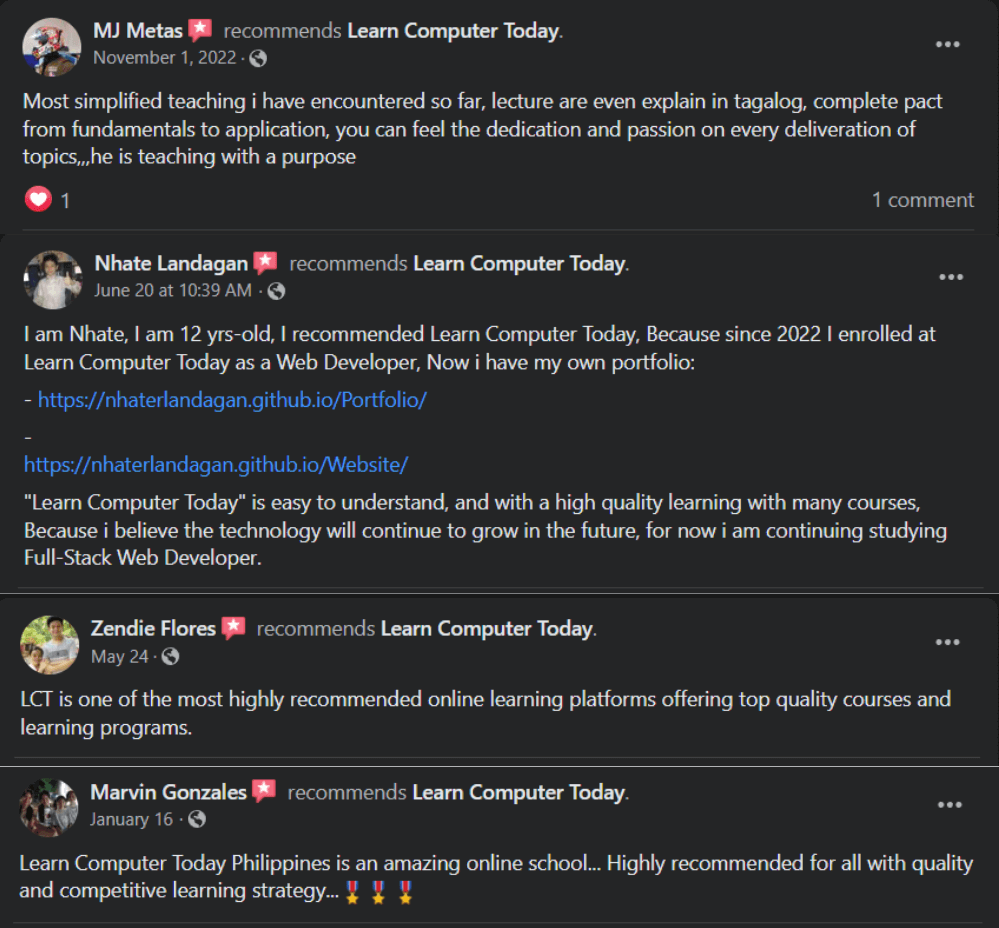This screenshot has width=999, height=928.
Task: Visit Marvin Gonzales profile name
Action: point(168,792)
